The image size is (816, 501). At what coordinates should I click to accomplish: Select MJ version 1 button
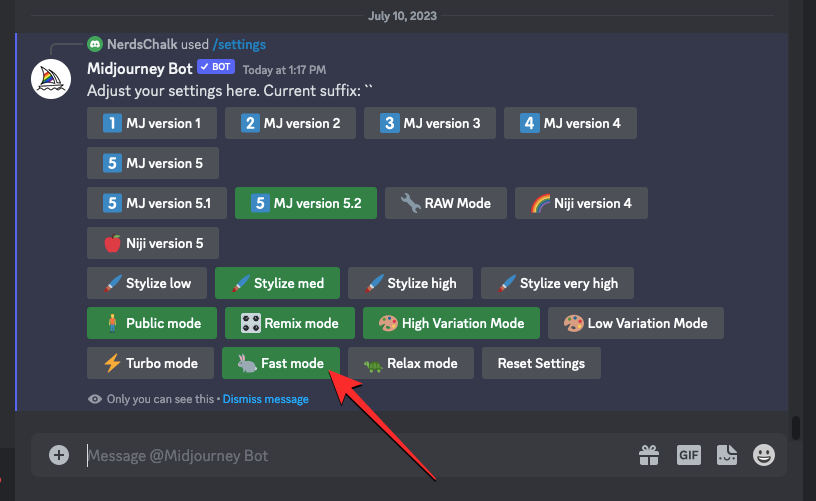pos(151,123)
